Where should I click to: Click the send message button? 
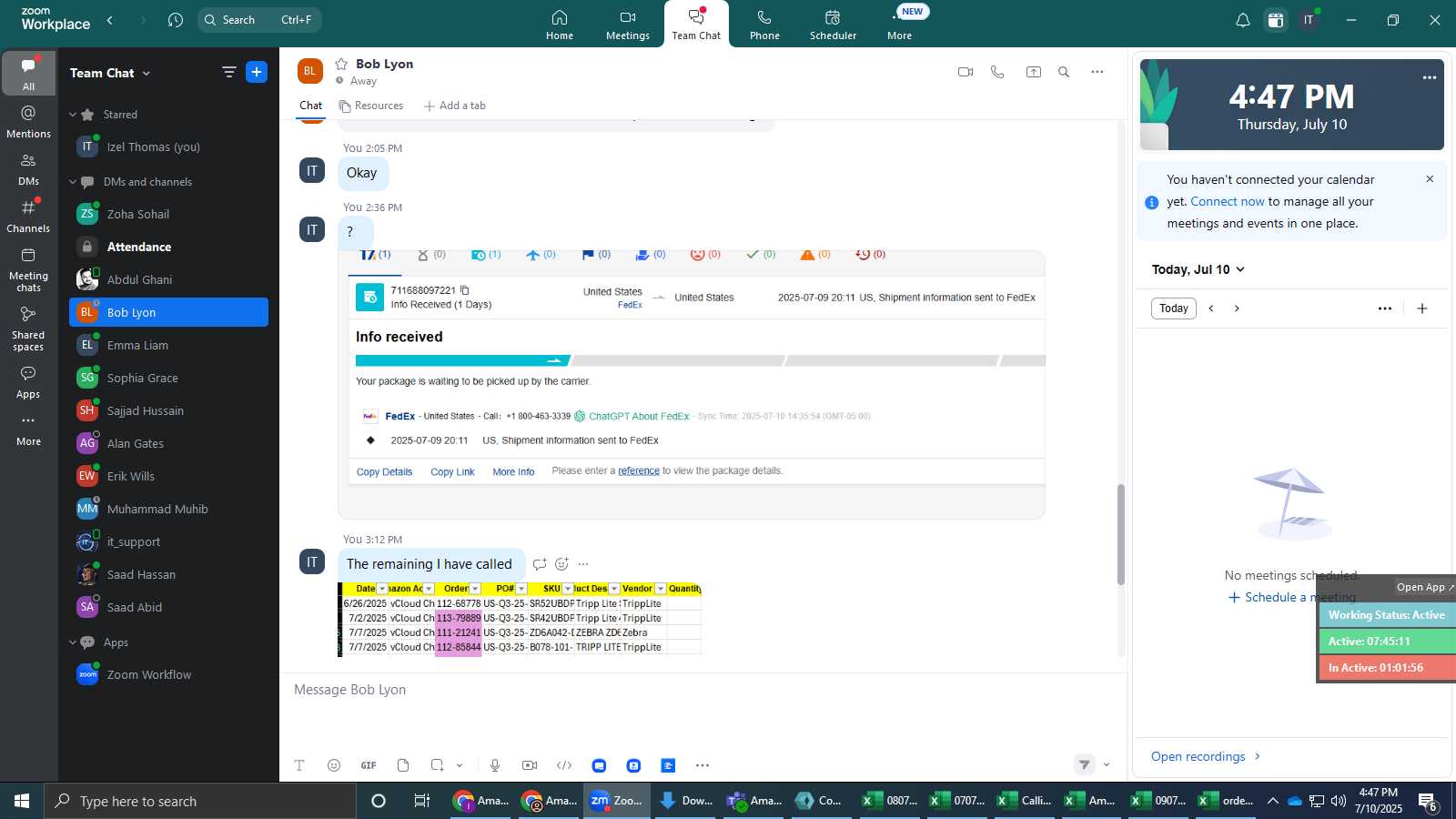point(1084,764)
